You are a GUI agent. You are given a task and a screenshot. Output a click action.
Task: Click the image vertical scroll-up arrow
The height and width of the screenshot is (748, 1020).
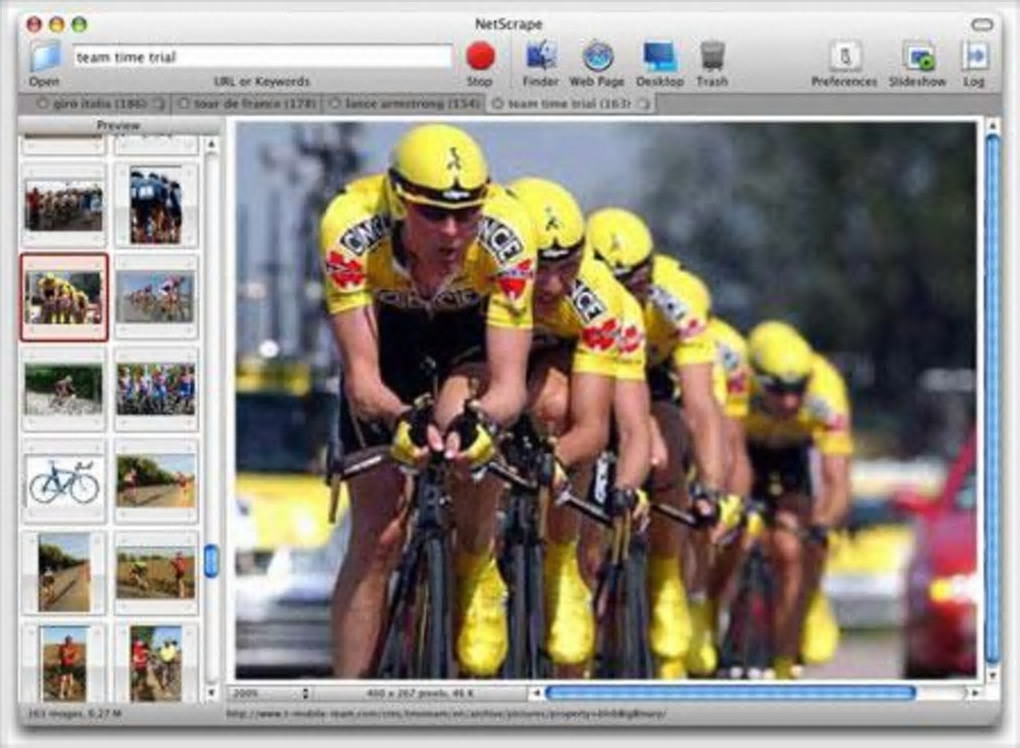click(x=992, y=125)
